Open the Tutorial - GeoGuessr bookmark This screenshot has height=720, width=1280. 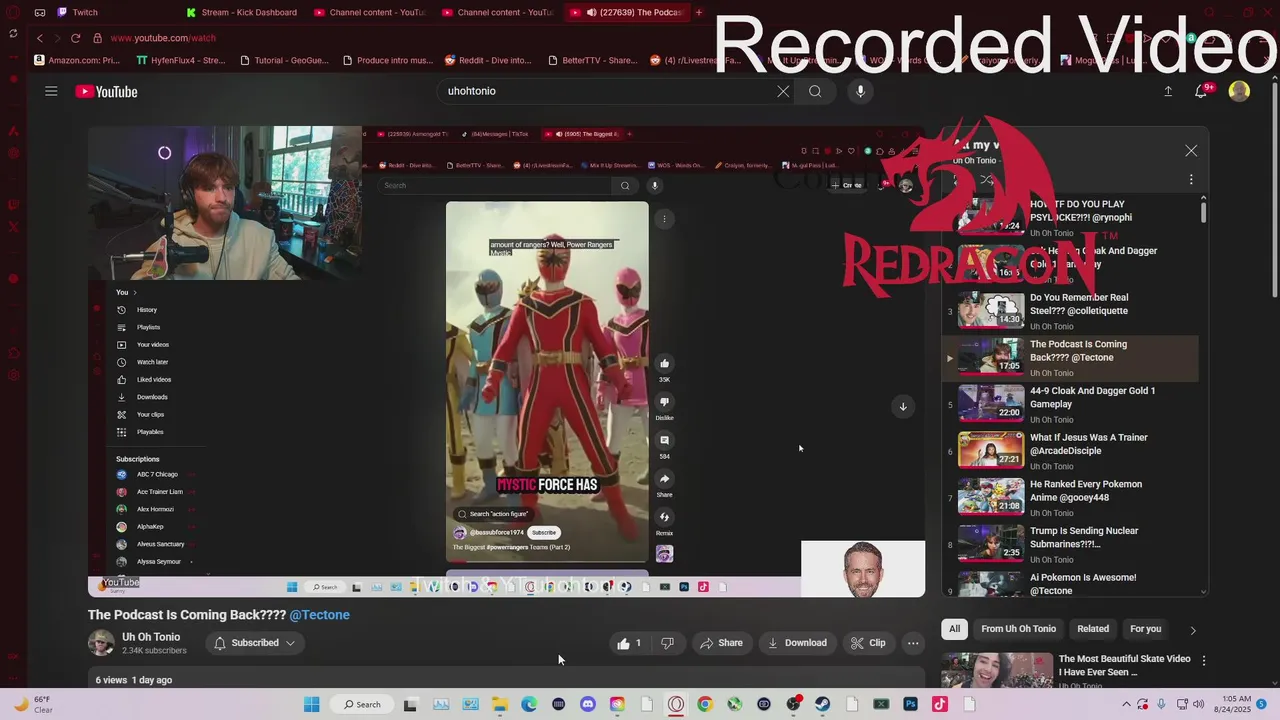pyautogui.click(x=284, y=60)
